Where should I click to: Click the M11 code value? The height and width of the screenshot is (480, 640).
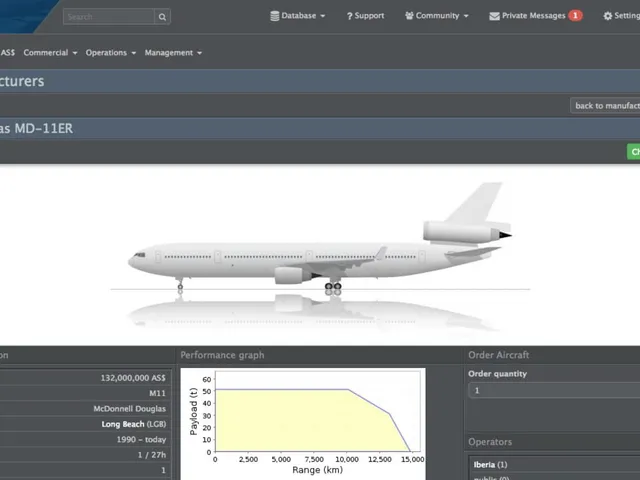click(x=158, y=393)
